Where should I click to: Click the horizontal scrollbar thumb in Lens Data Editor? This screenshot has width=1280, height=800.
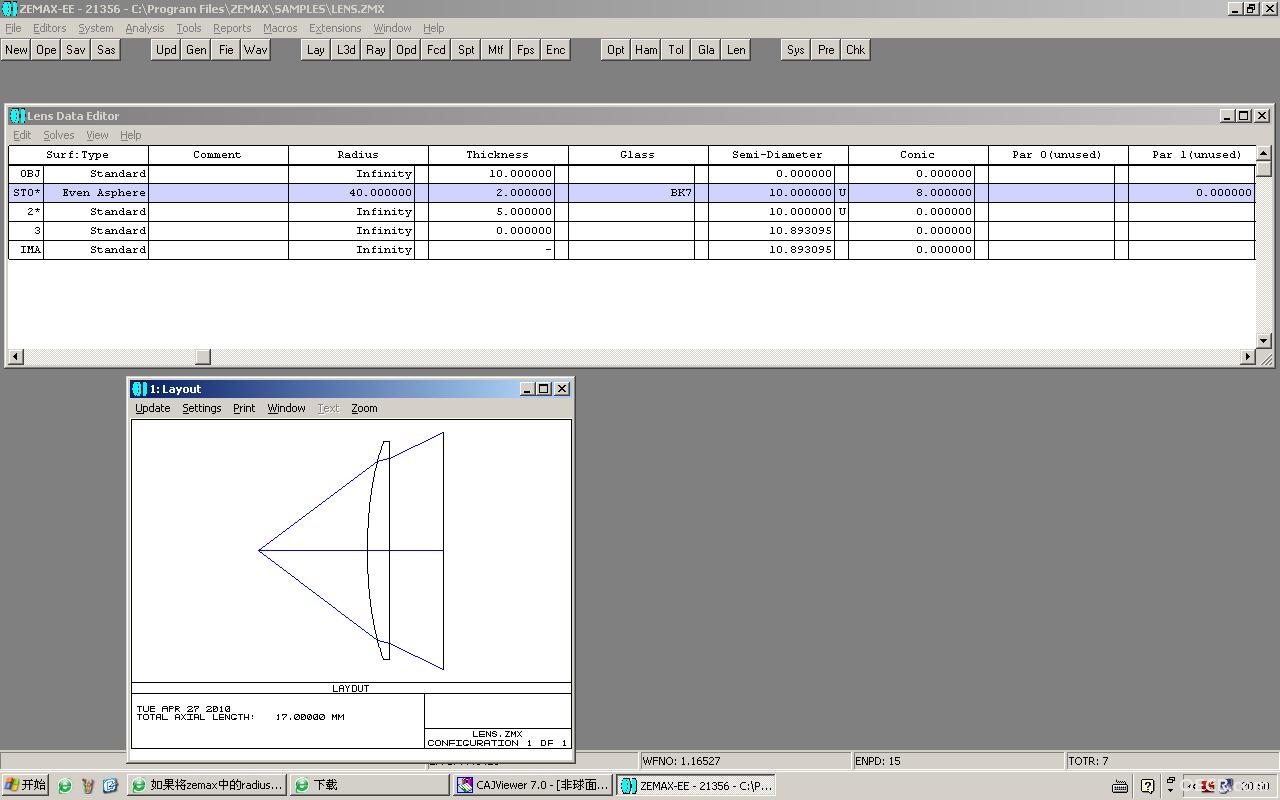pyautogui.click(x=203, y=357)
